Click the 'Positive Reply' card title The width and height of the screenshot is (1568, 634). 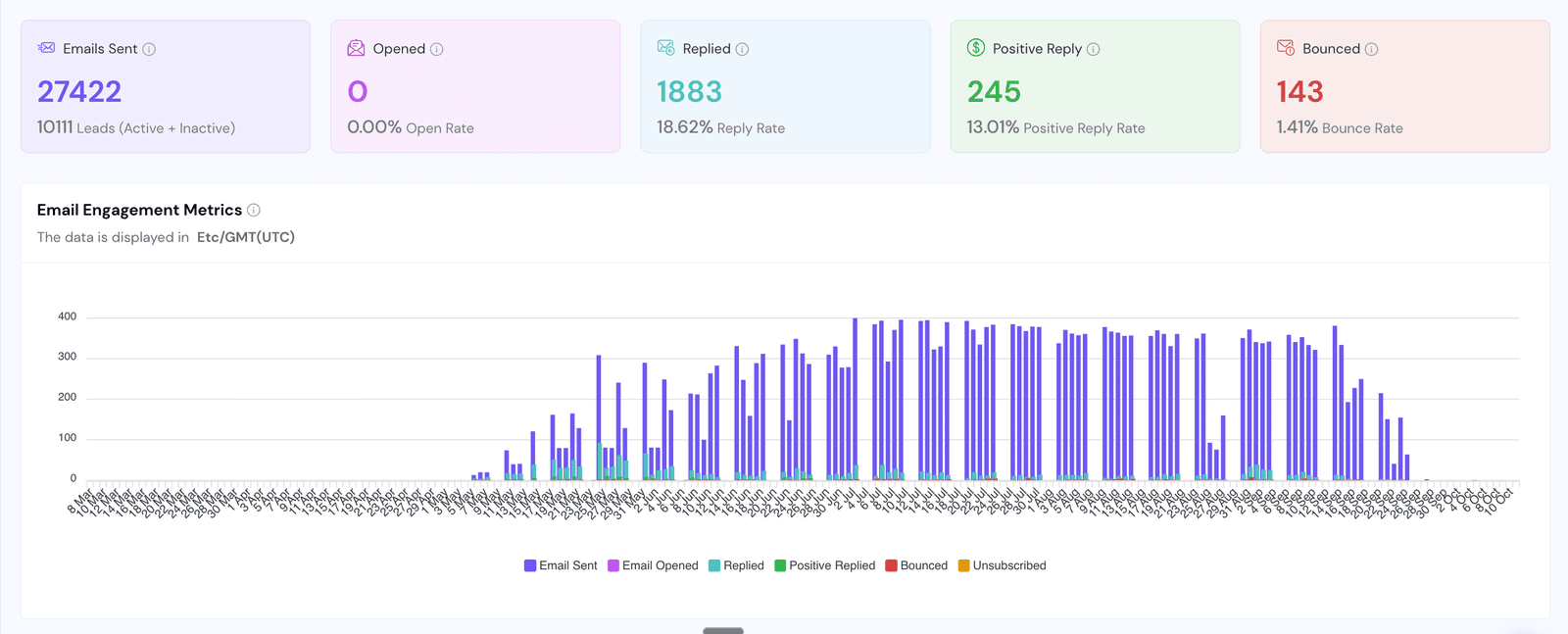[x=1037, y=49]
